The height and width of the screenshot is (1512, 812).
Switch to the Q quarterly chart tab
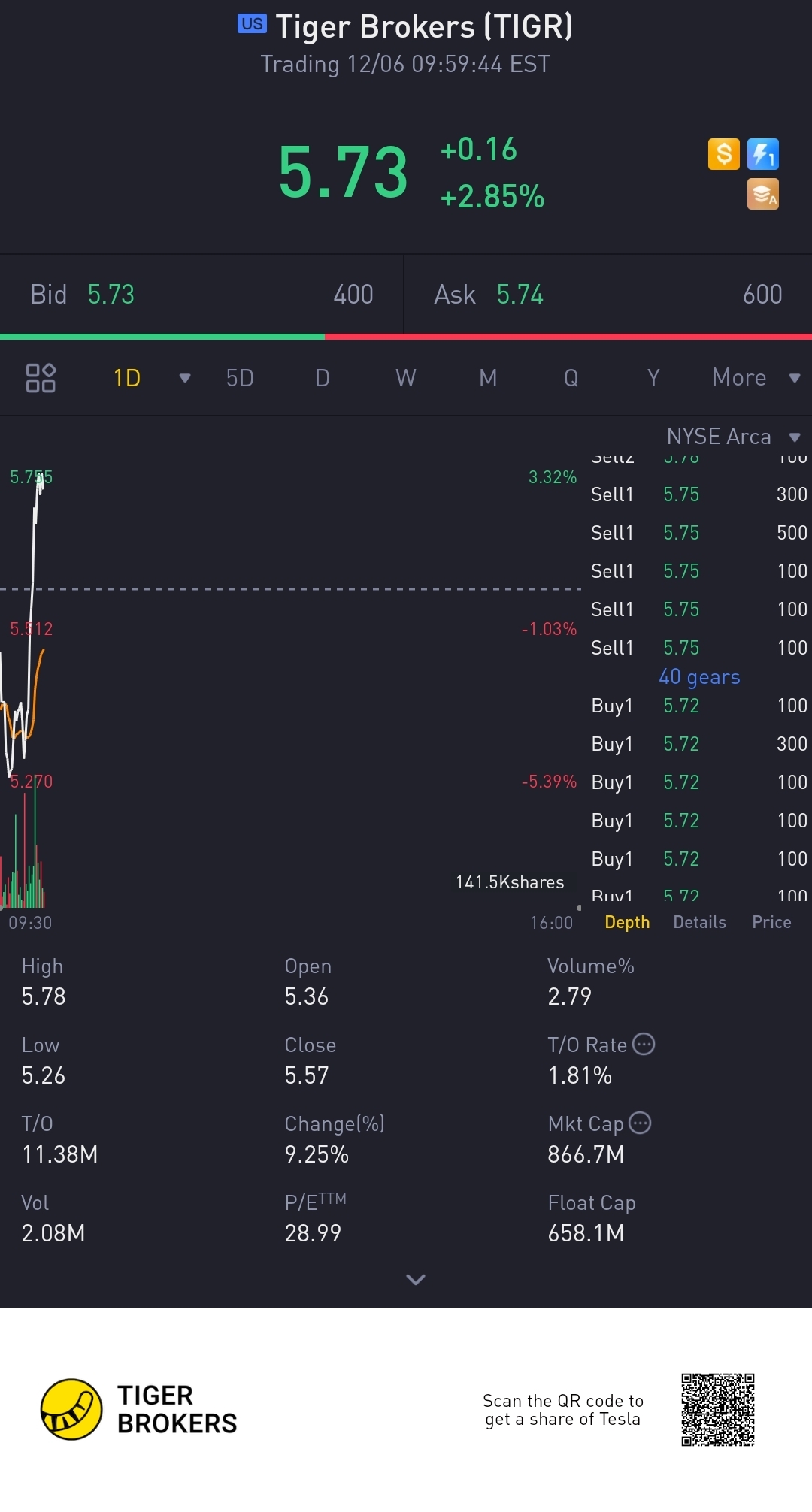tap(571, 378)
